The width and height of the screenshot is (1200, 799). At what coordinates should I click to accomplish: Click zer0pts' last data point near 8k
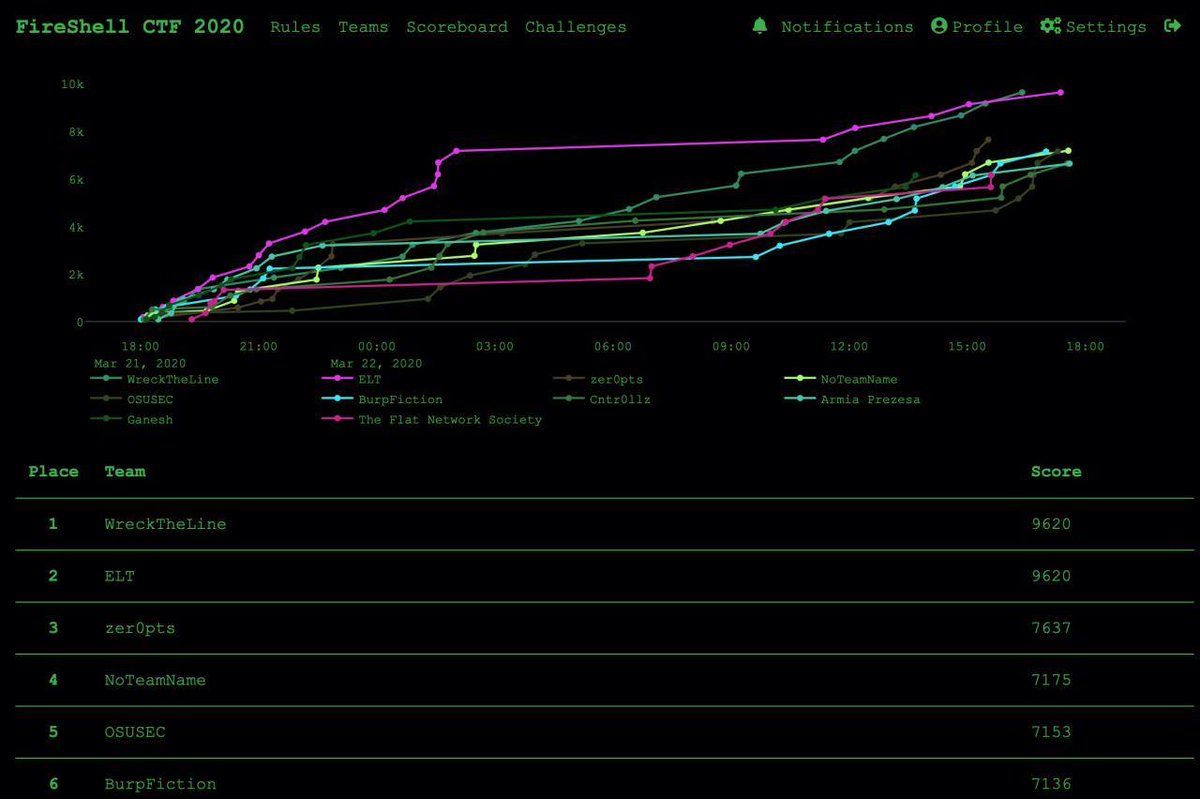[x=988, y=140]
